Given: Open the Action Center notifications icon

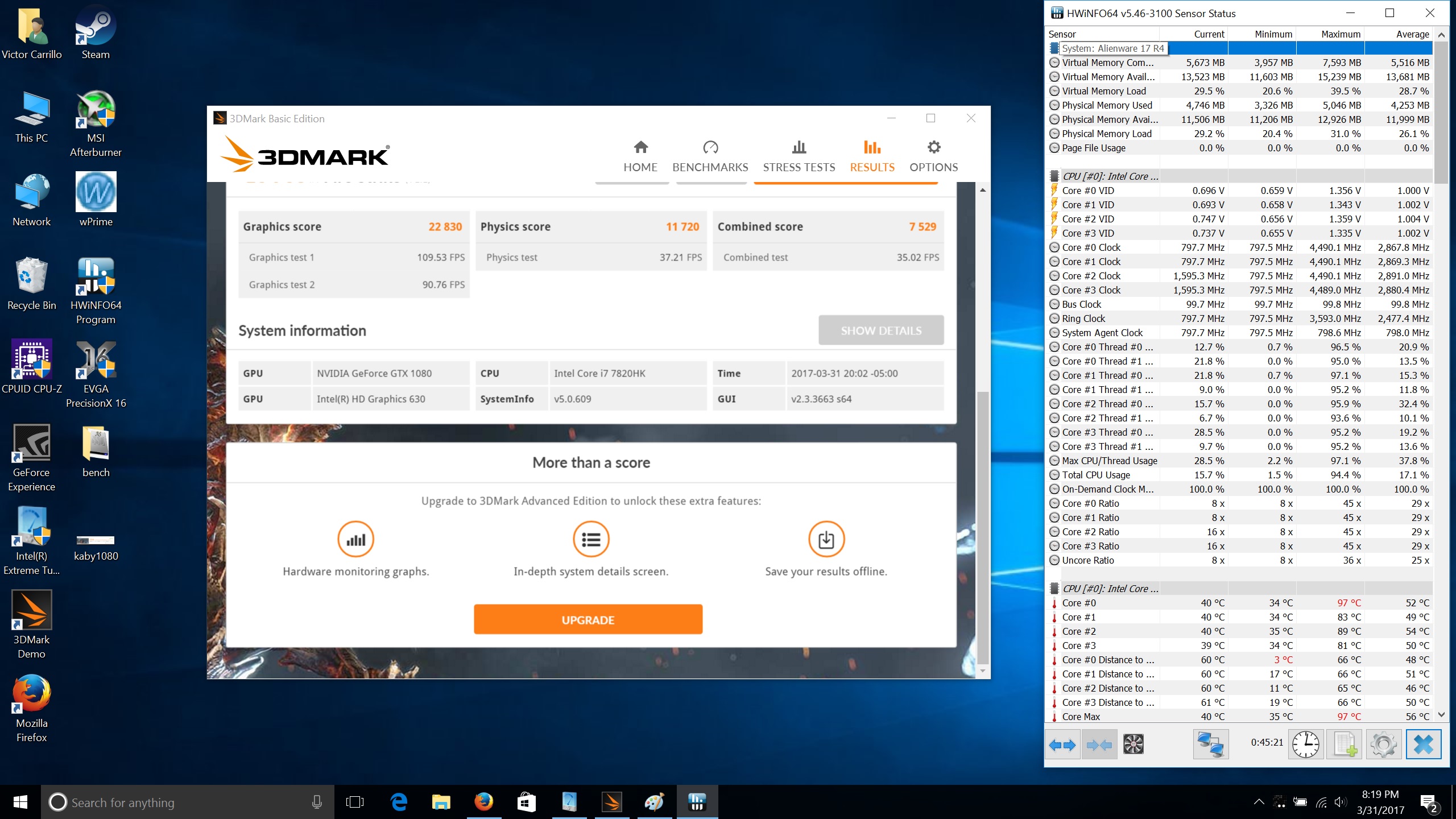Looking at the screenshot, I should point(1429,803).
